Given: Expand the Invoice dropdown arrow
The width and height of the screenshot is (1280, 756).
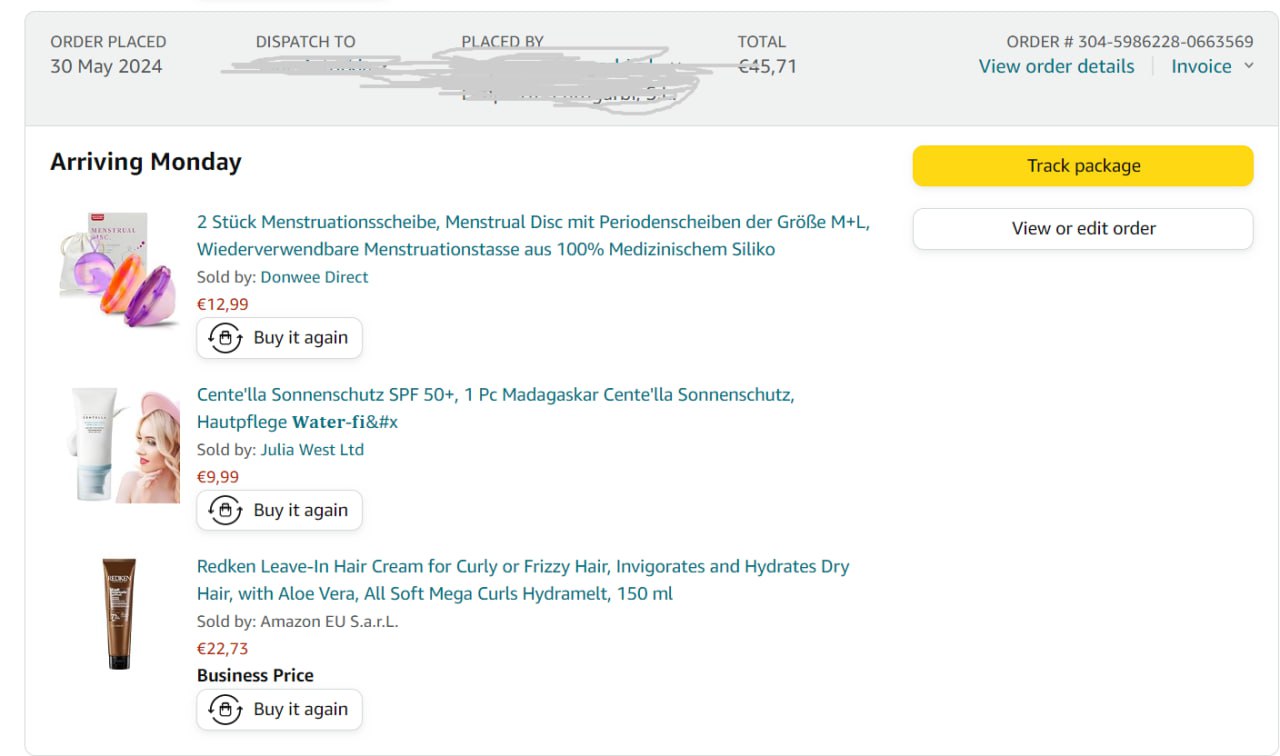Looking at the screenshot, I should click(x=1248, y=66).
